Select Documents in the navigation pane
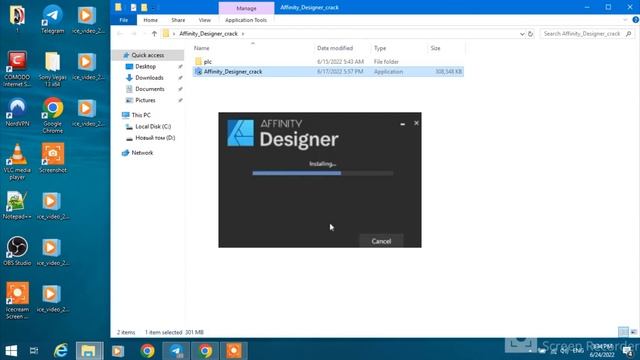 (149, 89)
